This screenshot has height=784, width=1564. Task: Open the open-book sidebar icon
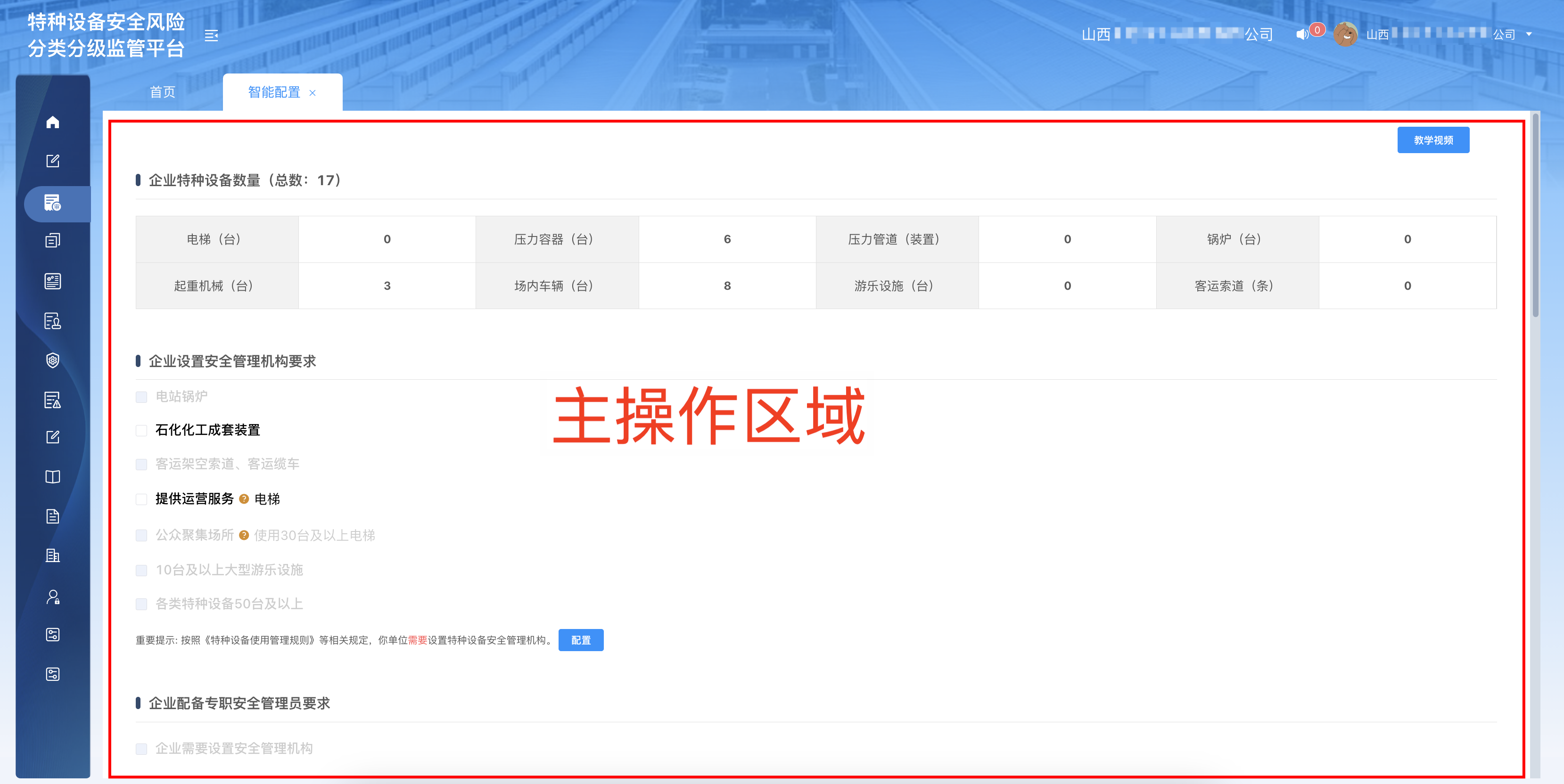53,477
